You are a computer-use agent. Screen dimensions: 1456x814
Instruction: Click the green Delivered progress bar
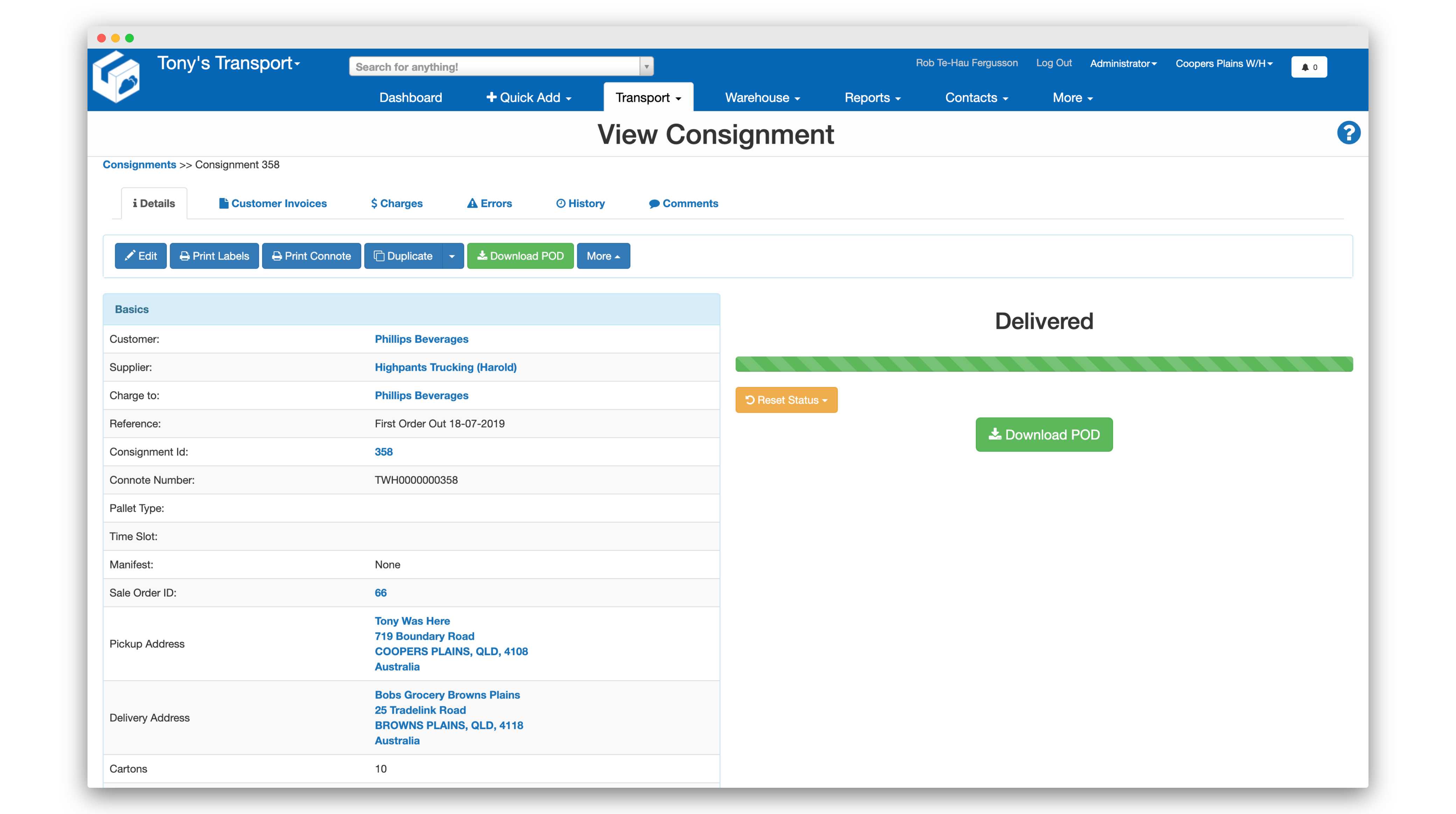click(x=1043, y=364)
